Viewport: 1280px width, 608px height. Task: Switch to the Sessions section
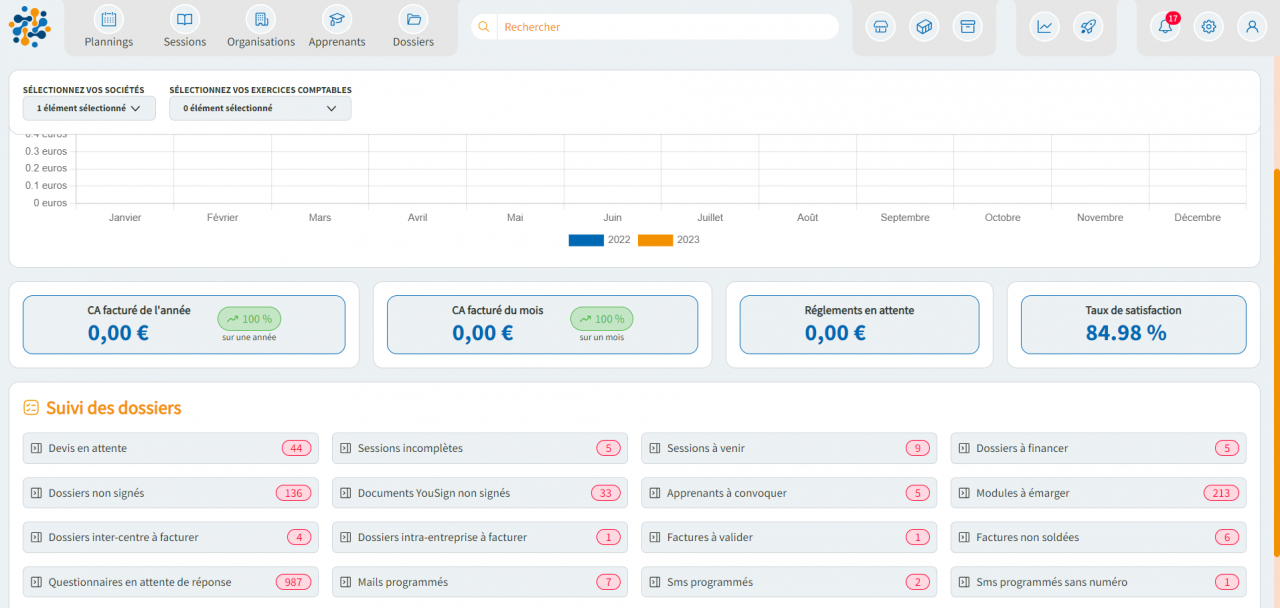coord(184,27)
